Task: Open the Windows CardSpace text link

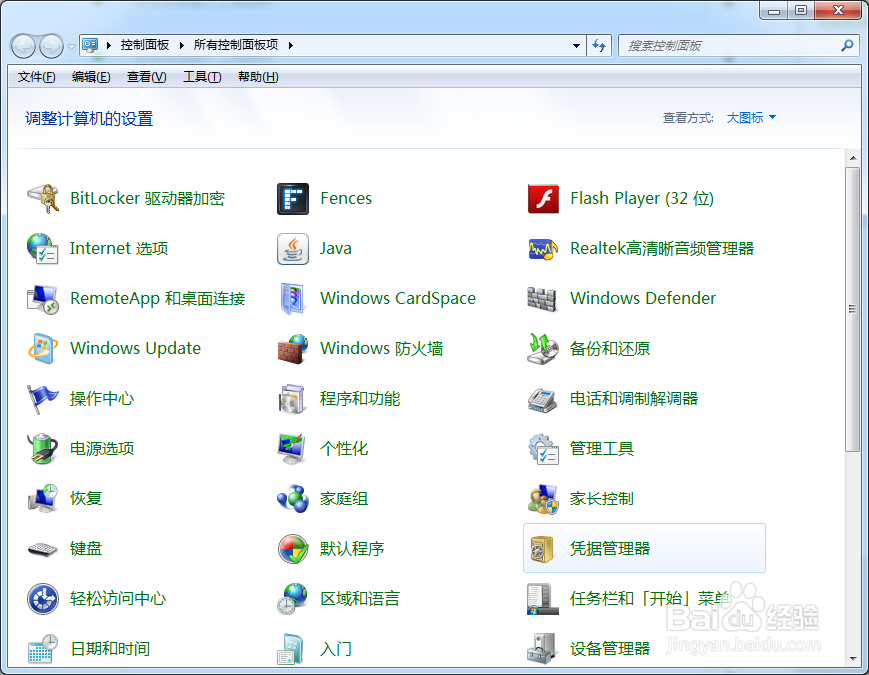Action: tap(398, 299)
